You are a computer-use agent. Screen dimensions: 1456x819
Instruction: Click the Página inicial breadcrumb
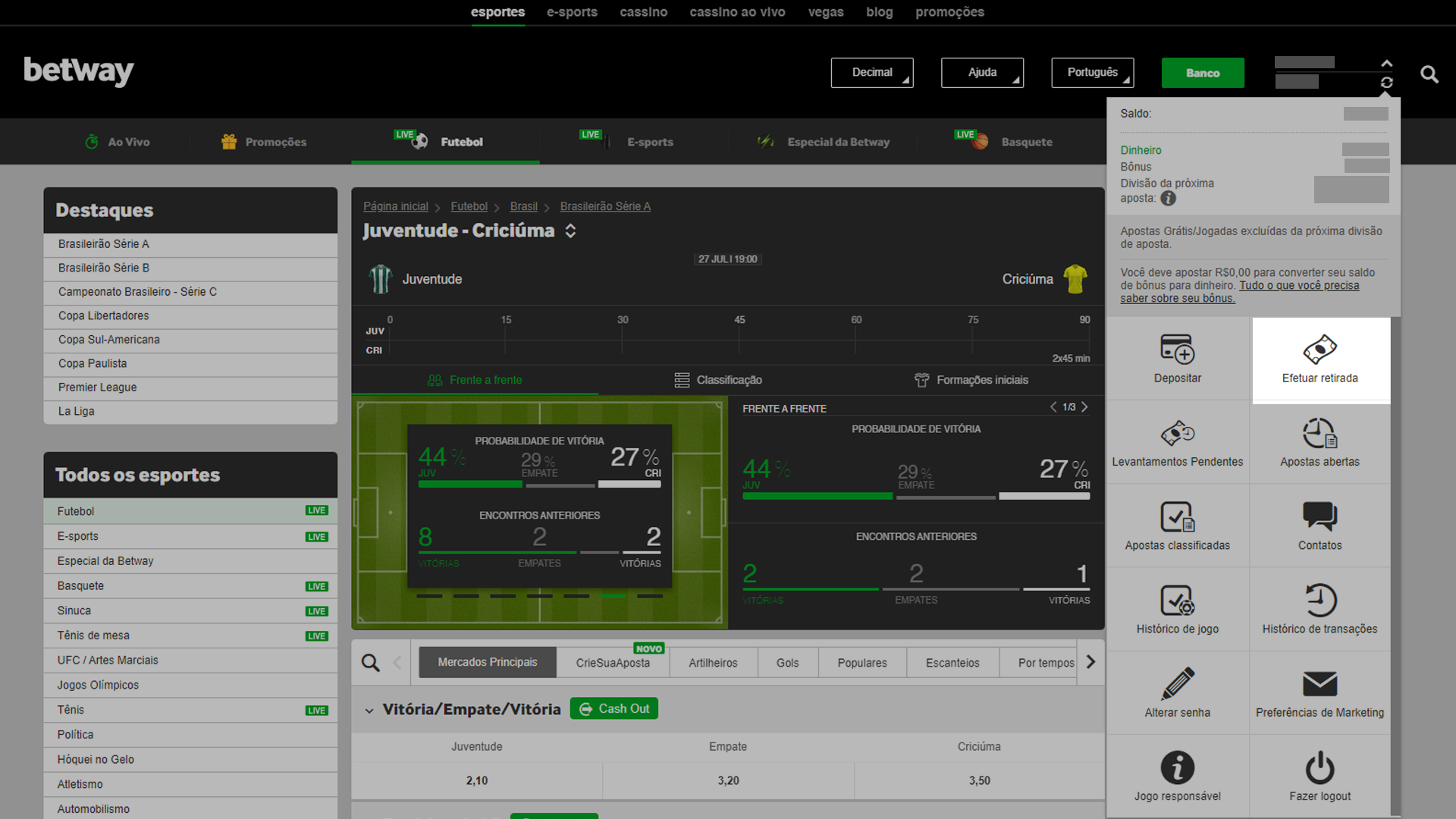pos(395,206)
